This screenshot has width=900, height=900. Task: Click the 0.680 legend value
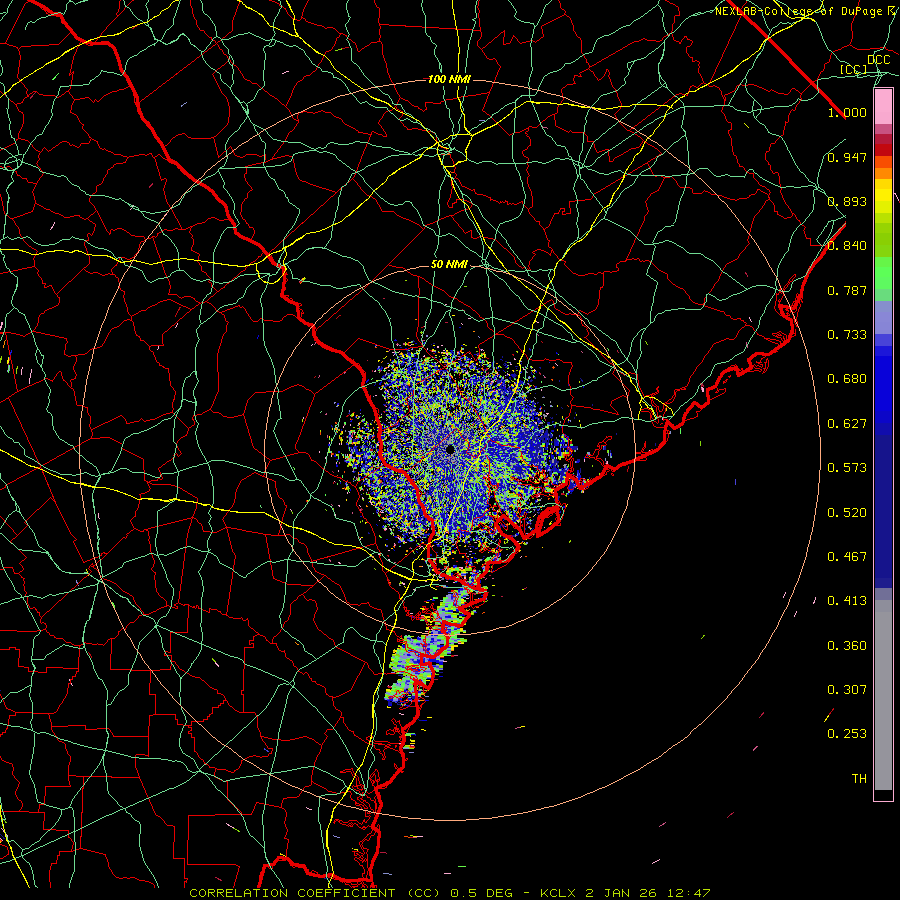point(847,379)
